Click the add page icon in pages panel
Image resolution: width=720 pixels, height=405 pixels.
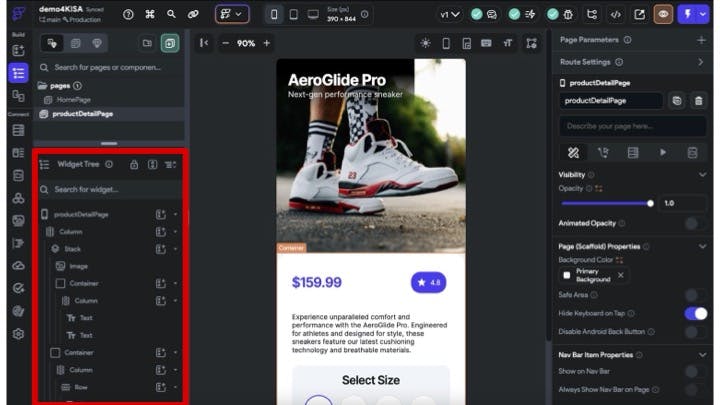pos(170,43)
